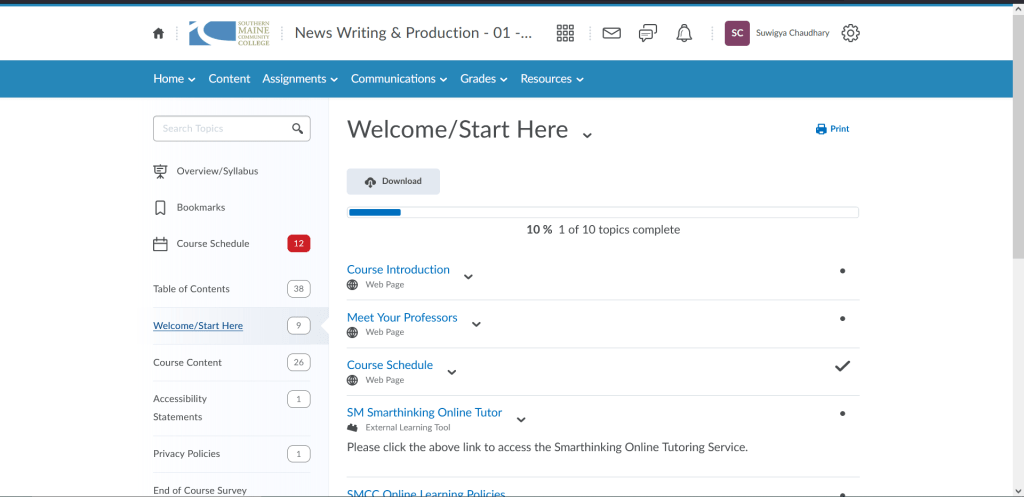Click the Southern Maine Community College logo
The height and width of the screenshot is (497, 1024).
(229, 33)
